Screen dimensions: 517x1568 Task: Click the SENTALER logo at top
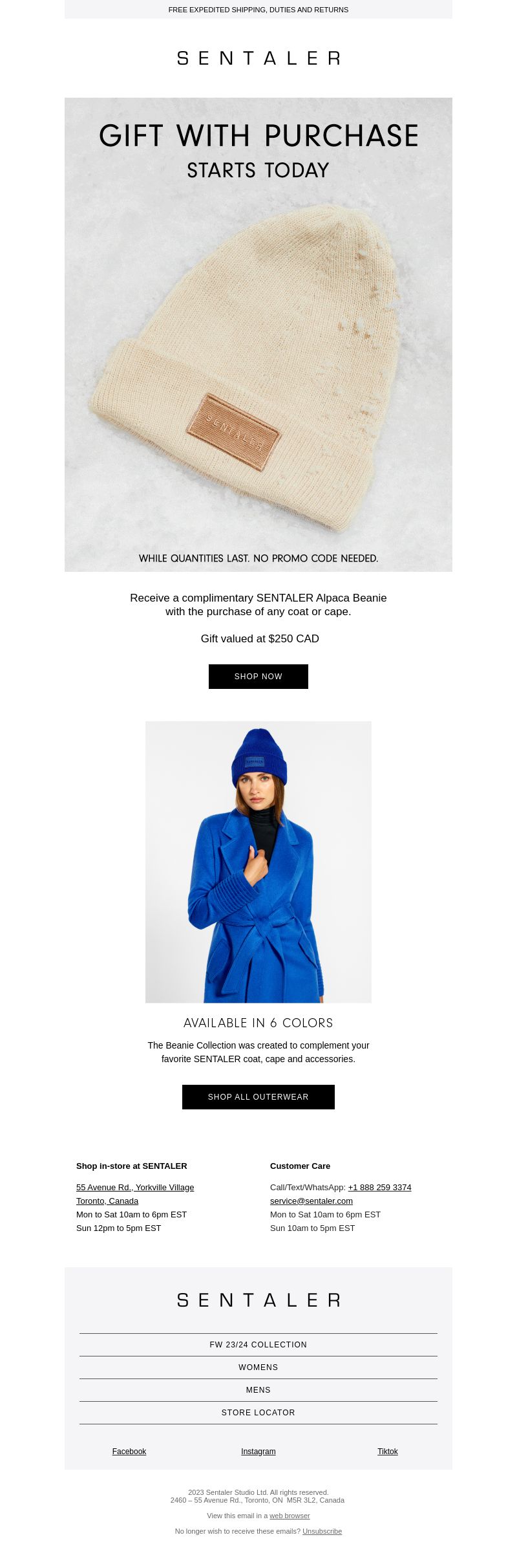pyautogui.click(x=258, y=58)
